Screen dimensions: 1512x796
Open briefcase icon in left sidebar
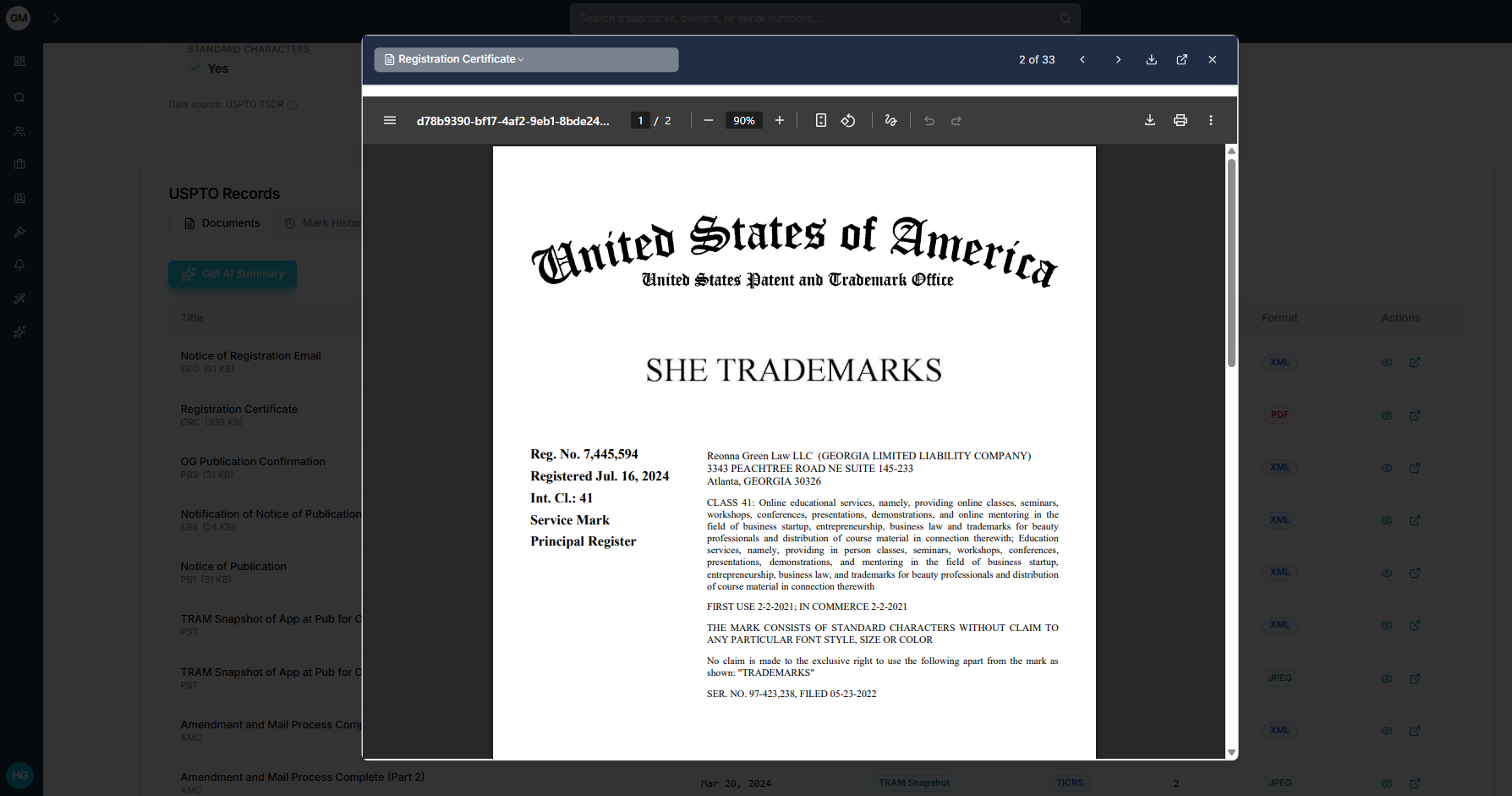pyautogui.click(x=19, y=164)
